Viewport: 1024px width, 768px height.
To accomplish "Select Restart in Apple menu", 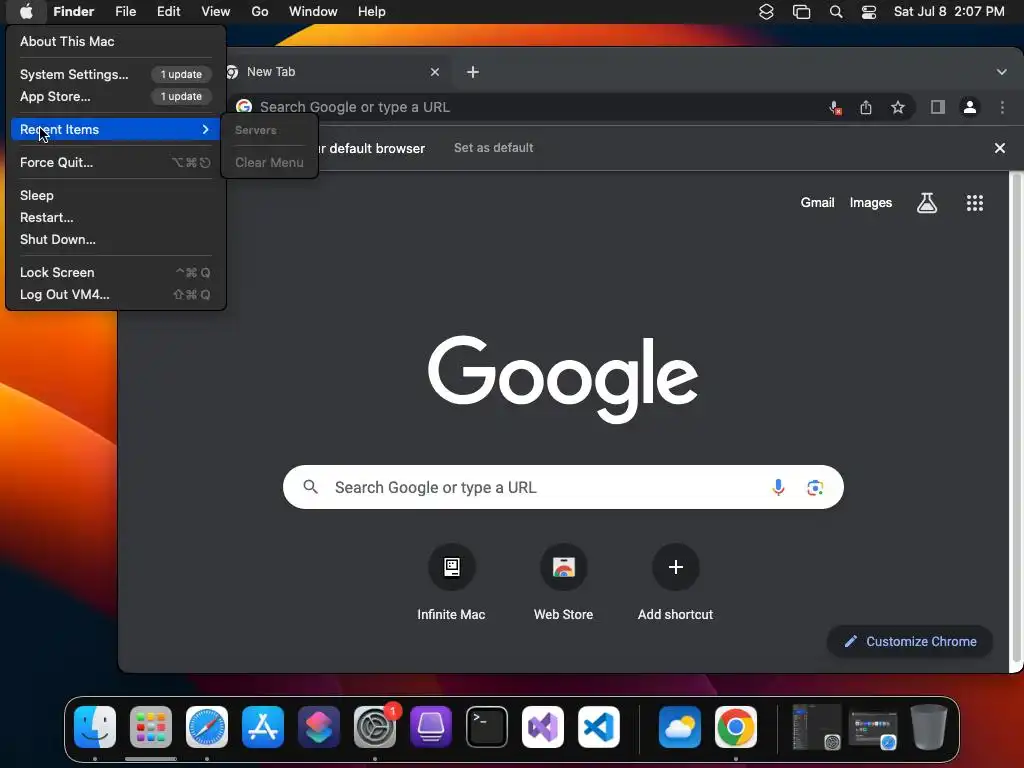I will coord(115,217).
